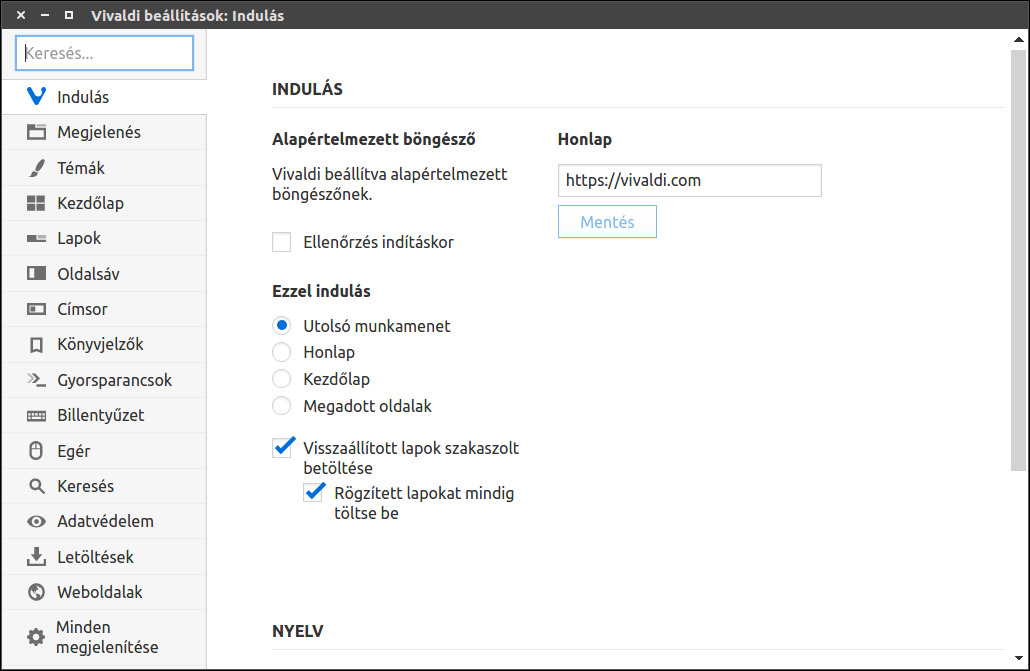
Task: Click the Minden megjelenítése gear icon
Action: click(x=35, y=637)
